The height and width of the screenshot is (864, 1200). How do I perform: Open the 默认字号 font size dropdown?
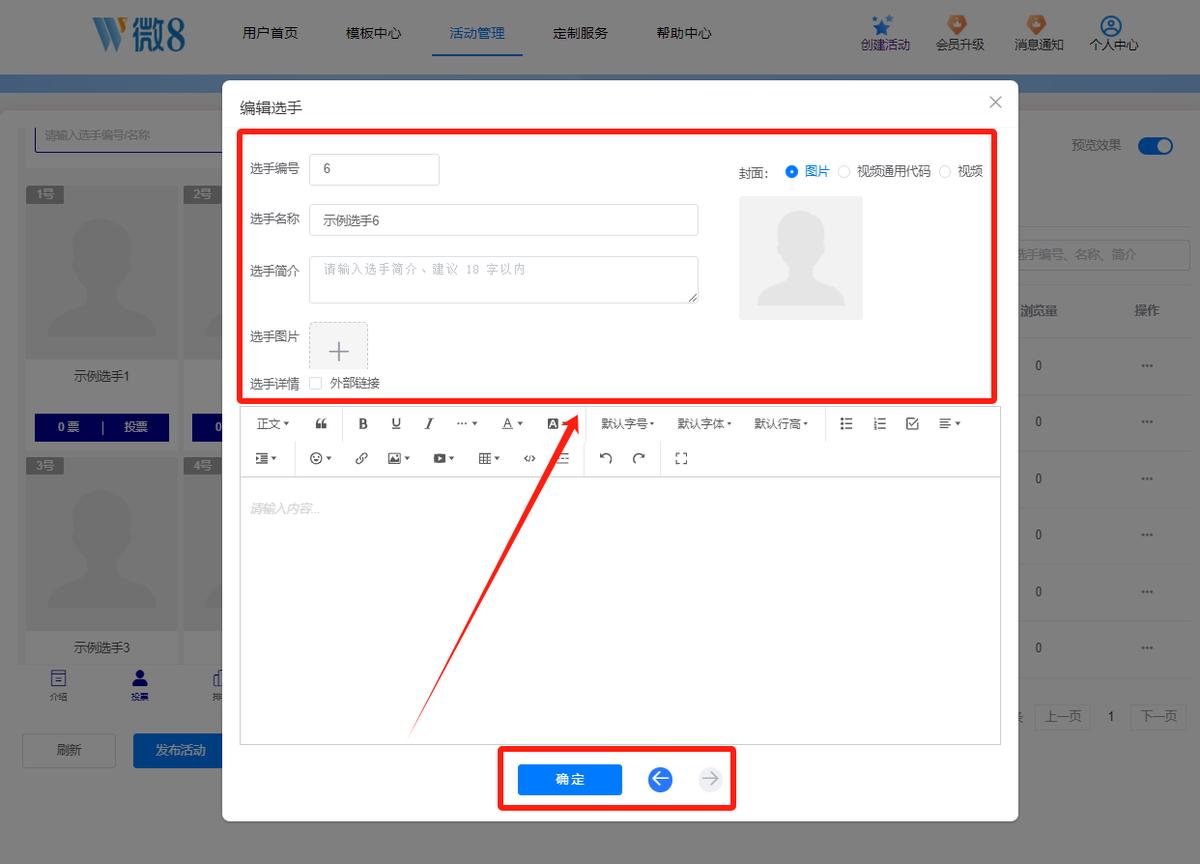(627, 424)
